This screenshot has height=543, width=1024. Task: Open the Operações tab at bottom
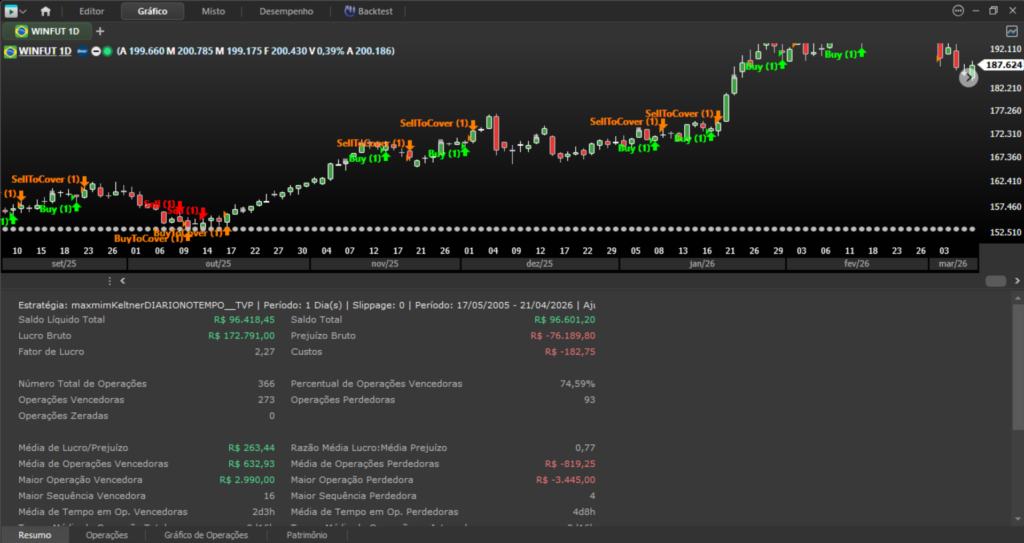click(x=106, y=535)
